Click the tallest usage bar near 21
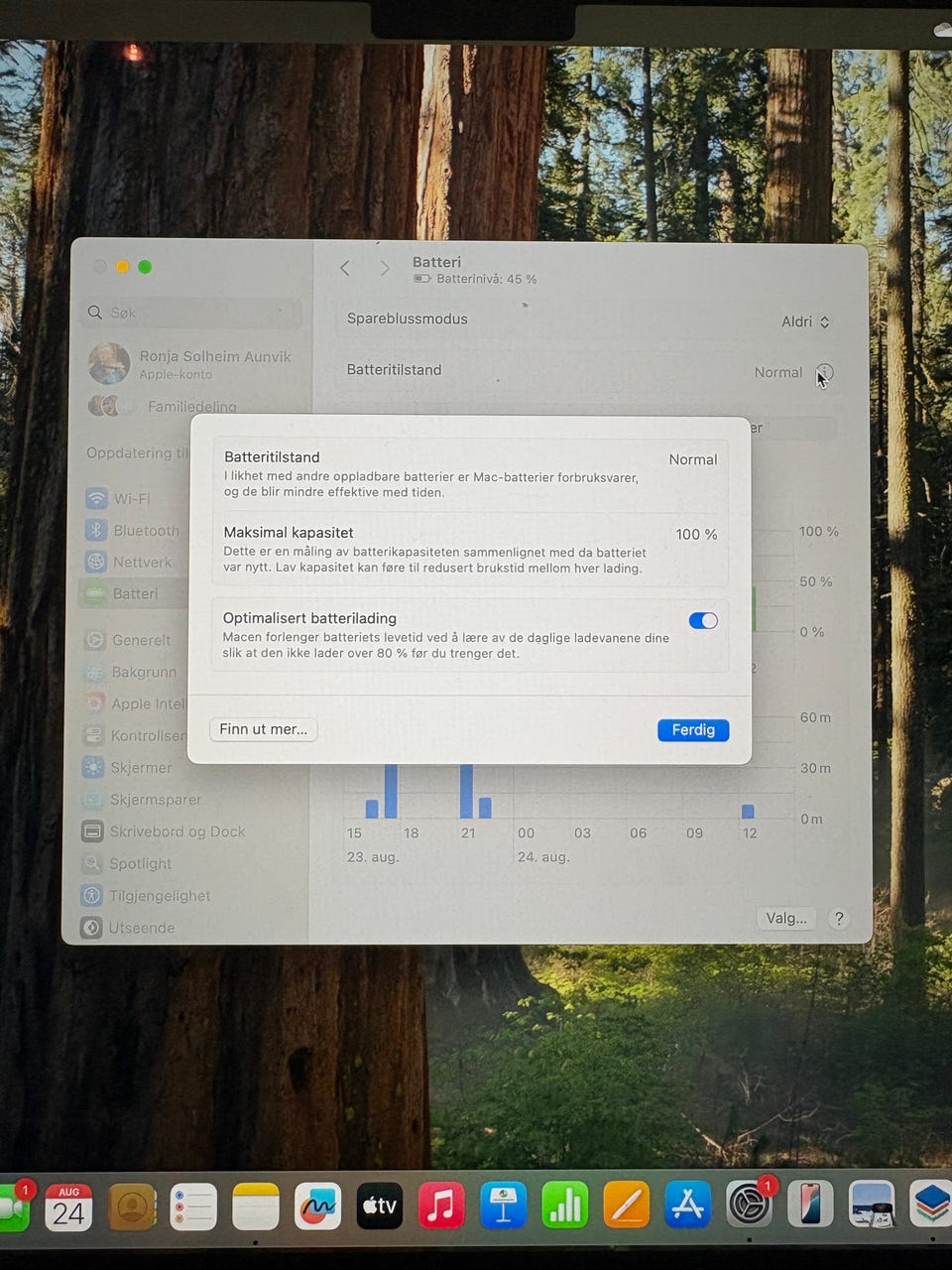This screenshot has height=1270, width=952. coord(466,791)
